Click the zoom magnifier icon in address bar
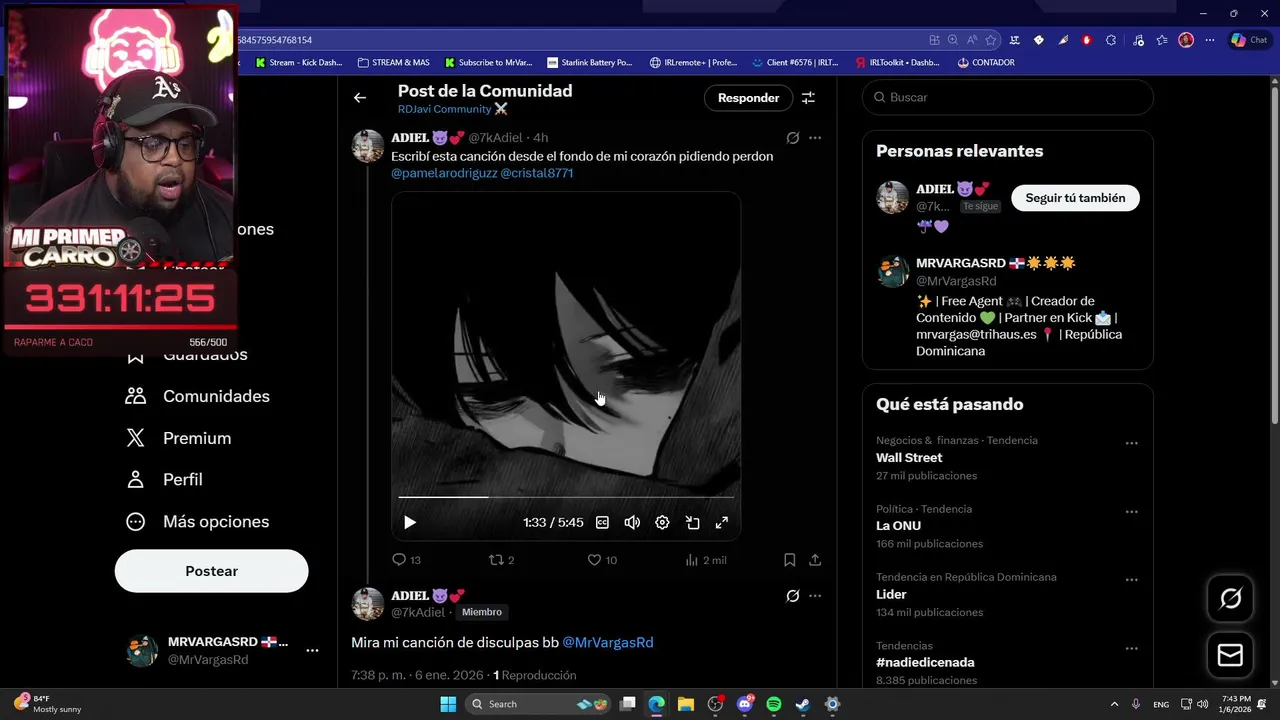This screenshot has width=1280, height=720. coord(953,40)
